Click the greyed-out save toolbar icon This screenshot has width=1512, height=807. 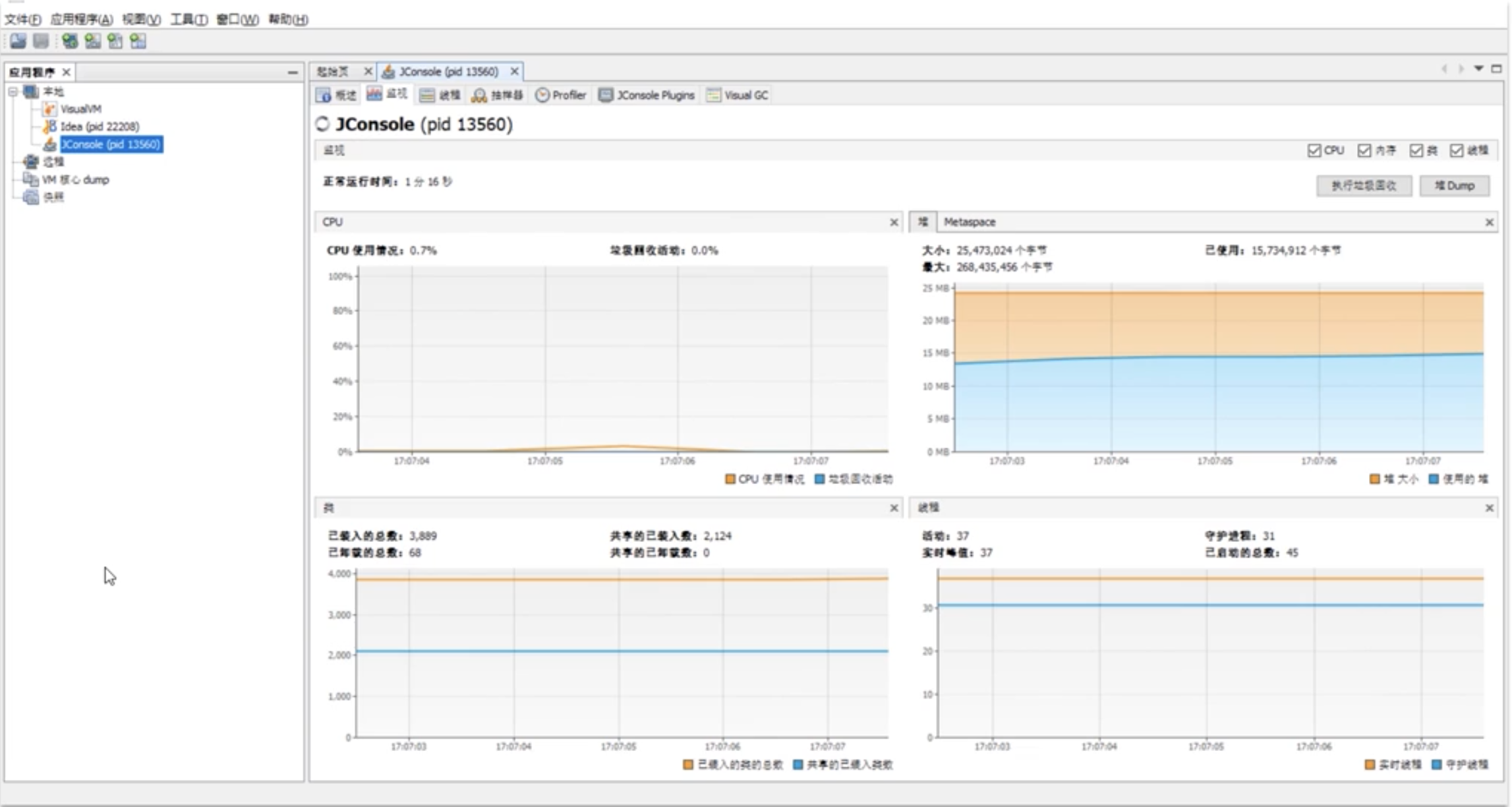(x=41, y=41)
